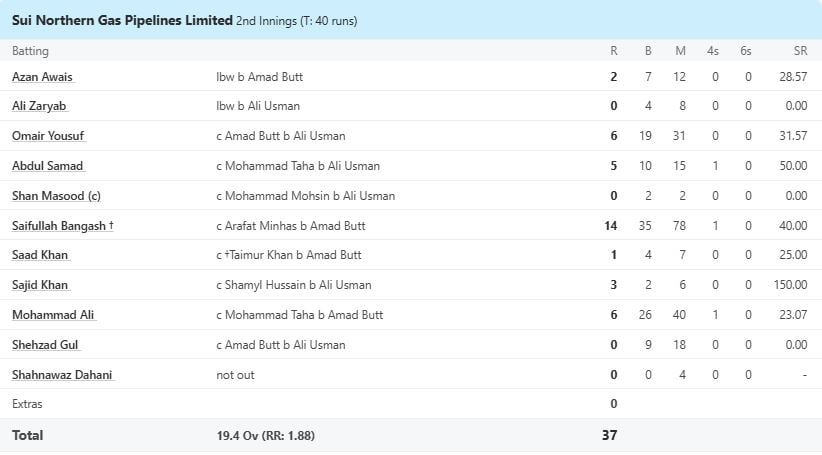This screenshot has width=822, height=455.
Task: Click on Ali Zaryab's name
Action: click(40, 106)
